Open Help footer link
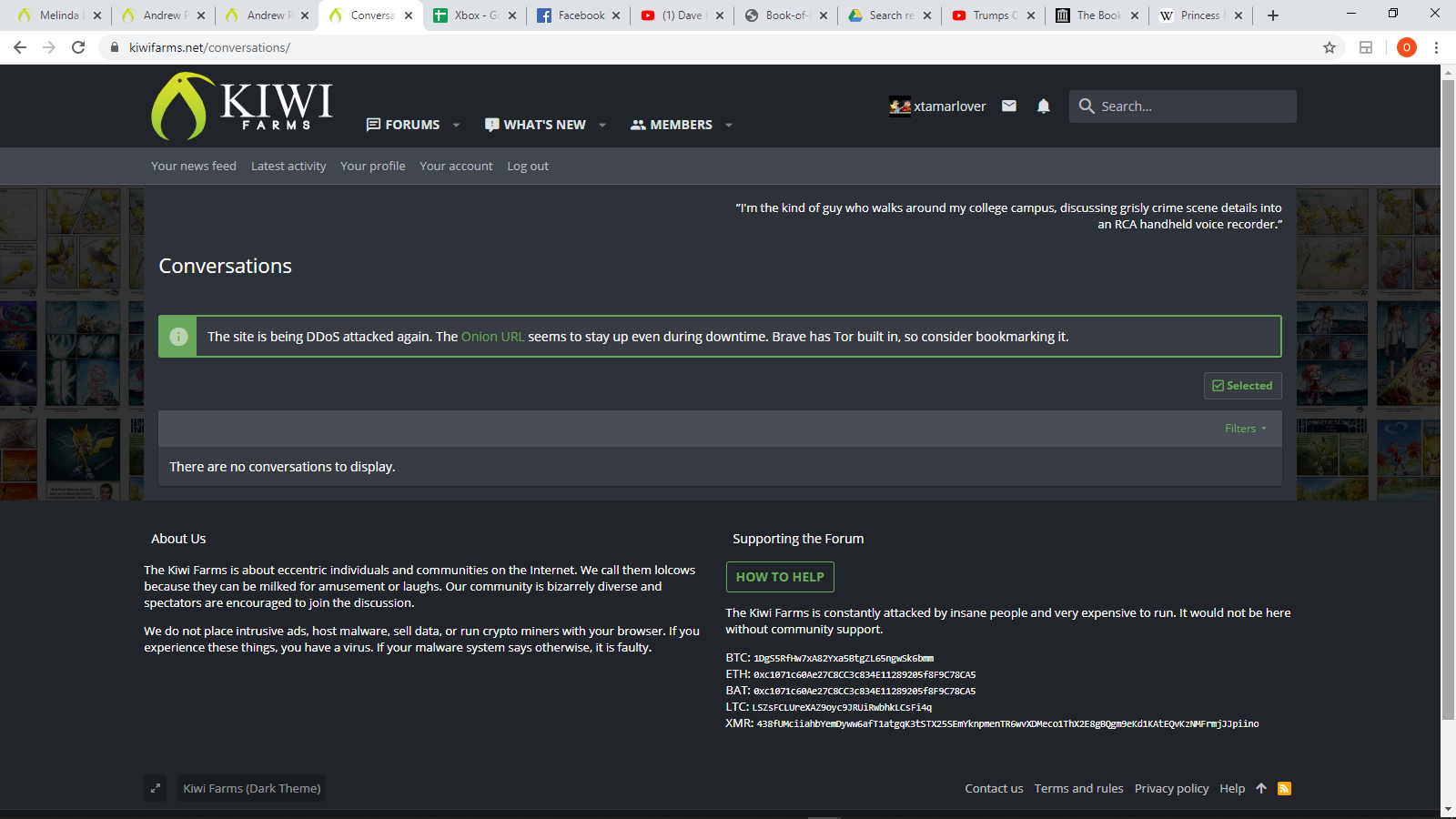This screenshot has width=1456, height=819. [x=1232, y=788]
